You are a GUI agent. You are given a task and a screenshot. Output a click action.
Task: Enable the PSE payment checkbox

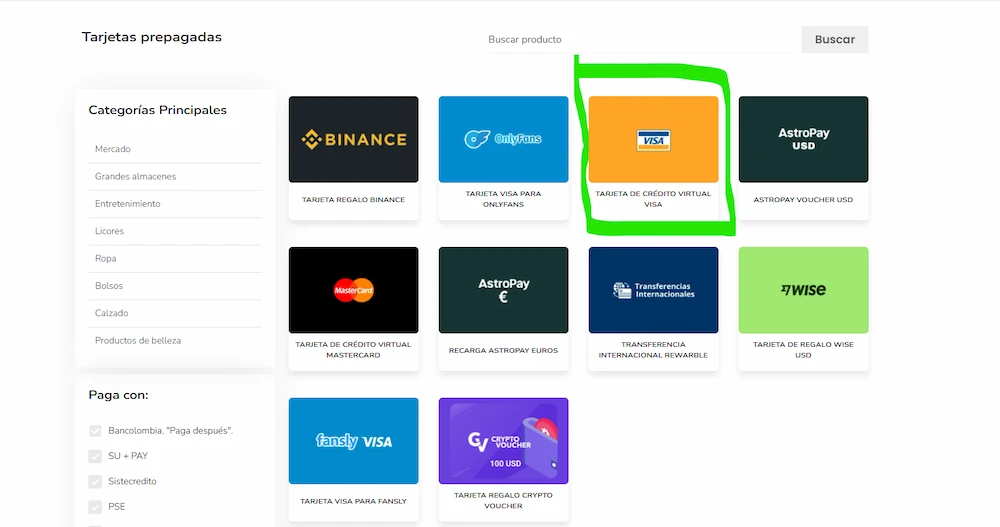[x=95, y=507]
